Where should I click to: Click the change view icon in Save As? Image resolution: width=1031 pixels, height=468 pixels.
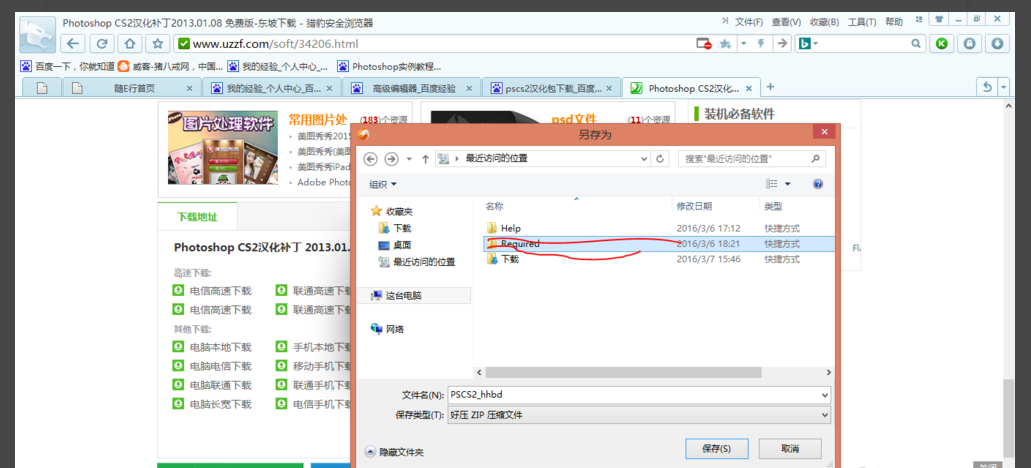click(x=773, y=184)
